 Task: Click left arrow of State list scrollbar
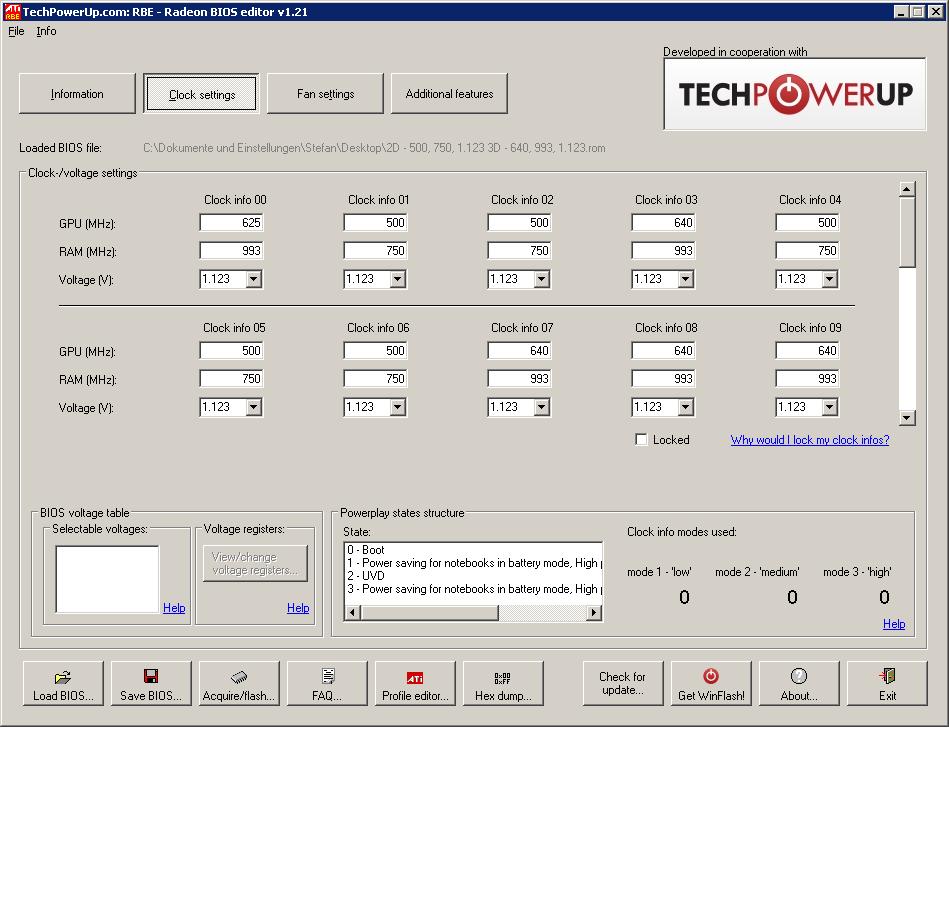[x=352, y=613]
